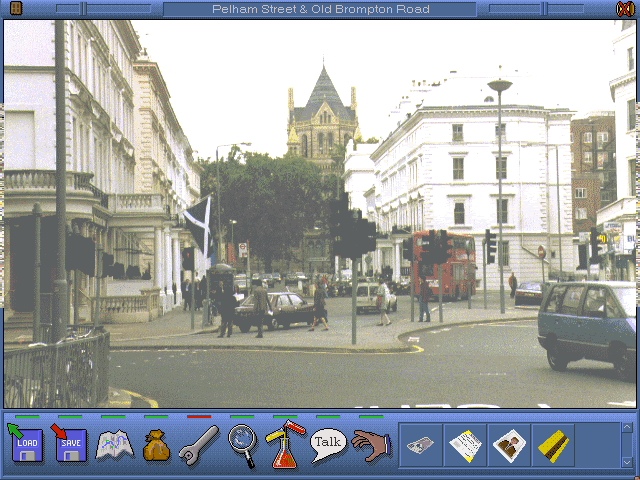This screenshot has height=480, width=640.
Task: Select the grabbing hand pick-up icon
Action: (x=371, y=444)
